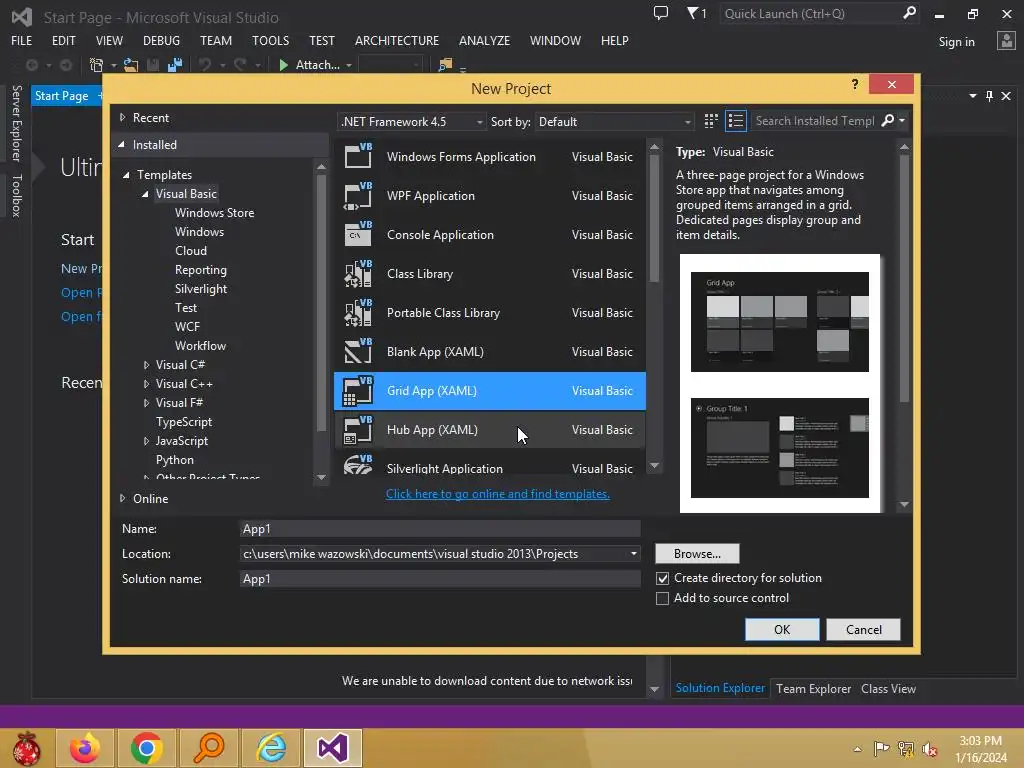
Task: Collapse the Installed section
Action: pyautogui.click(x=121, y=144)
